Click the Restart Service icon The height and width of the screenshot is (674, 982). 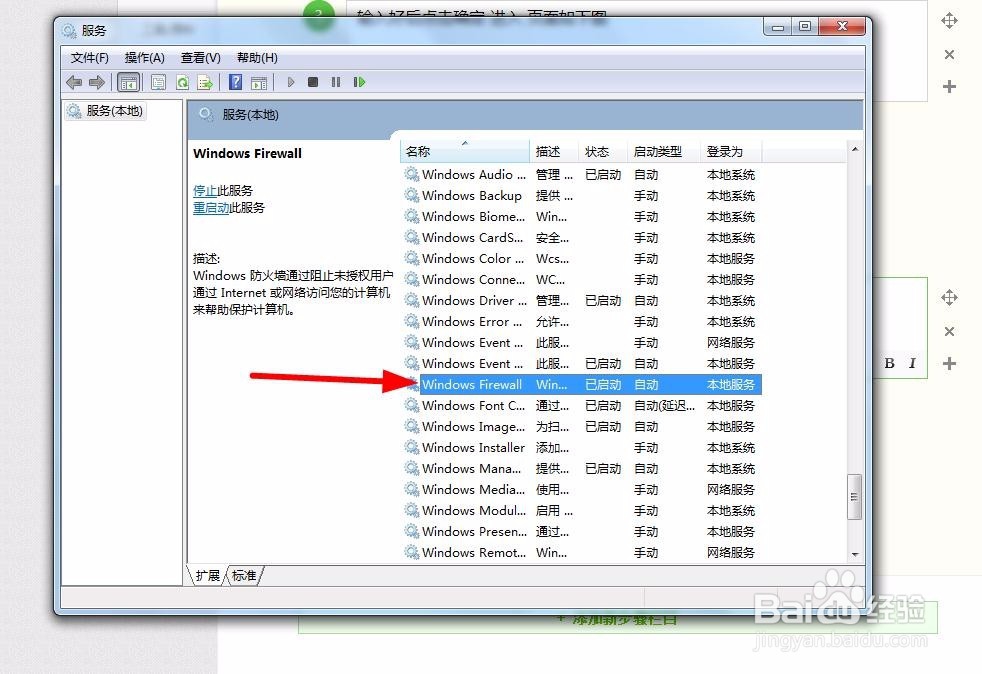pyautogui.click(x=359, y=82)
